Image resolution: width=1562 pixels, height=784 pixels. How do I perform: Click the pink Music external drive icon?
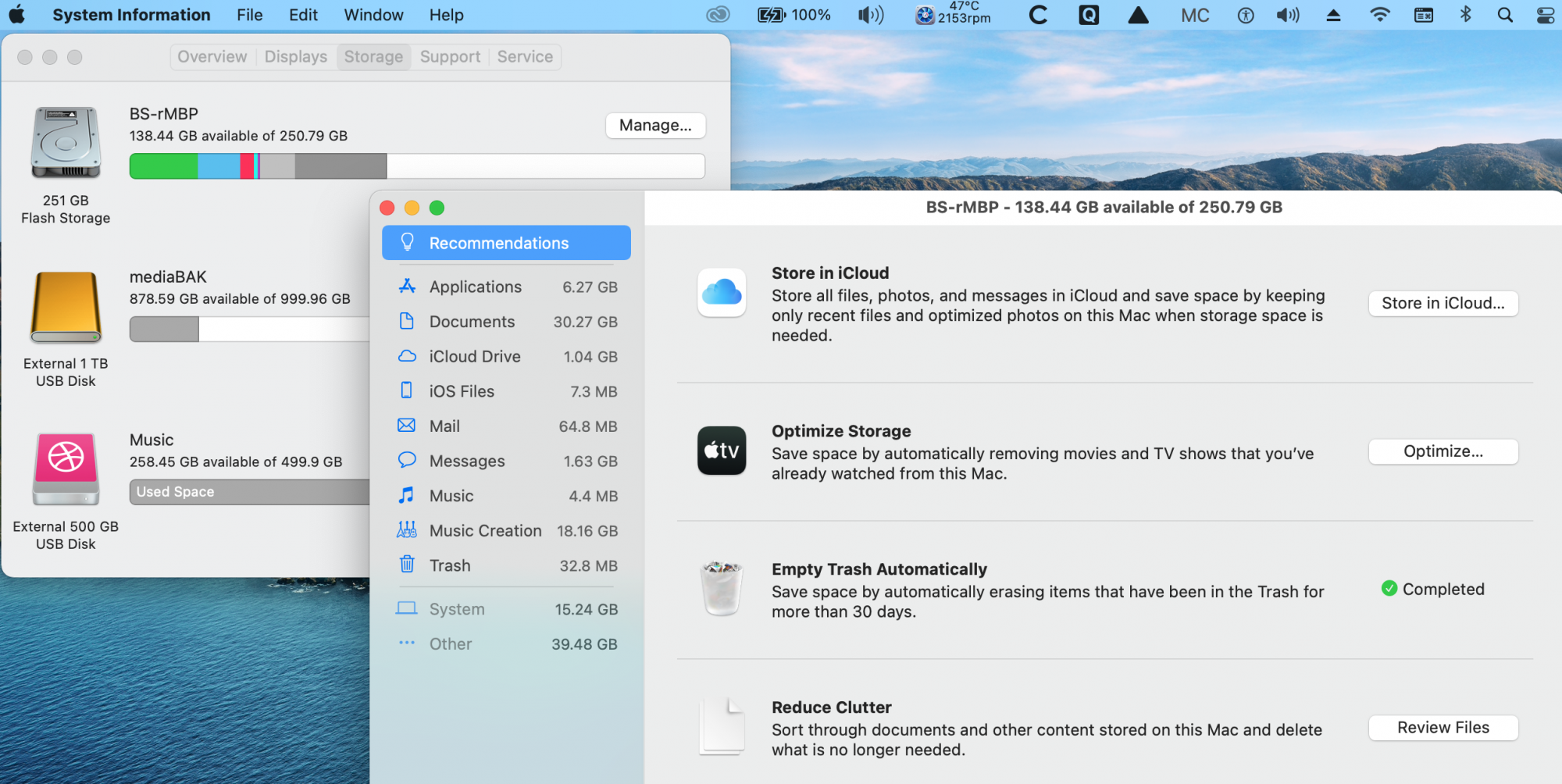[66, 469]
